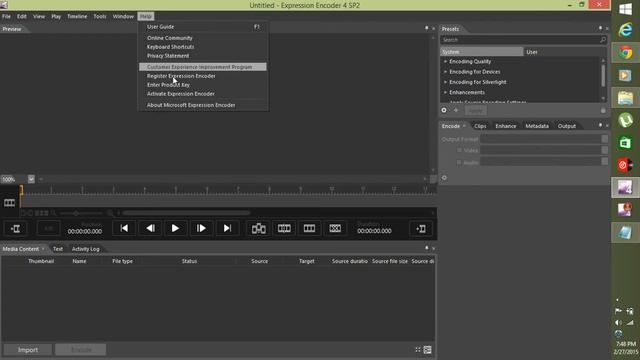The width and height of the screenshot is (640, 360).
Task: Open uTorrent from the sidebar
Action: pyautogui.click(x=625, y=120)
